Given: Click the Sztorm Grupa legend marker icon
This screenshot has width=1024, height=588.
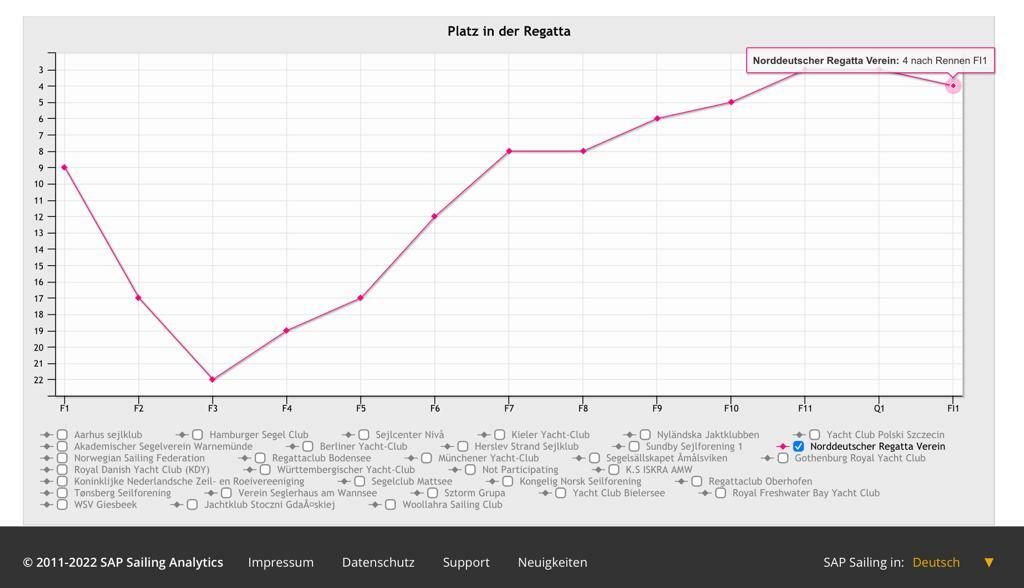Looking at the screenshot, I should click(x=417, y=493).
